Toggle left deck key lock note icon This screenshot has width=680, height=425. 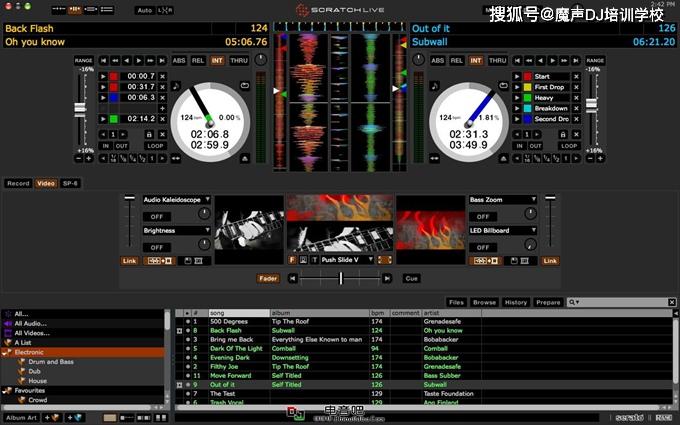[x=176, y=86]
